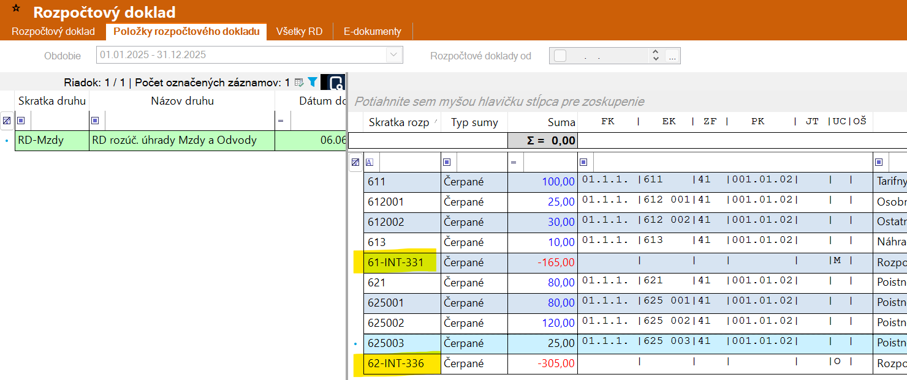The height and width of the screenshot is (380, 907).
Task: Click the grid export icon next to record count
Action: point(299,82)
